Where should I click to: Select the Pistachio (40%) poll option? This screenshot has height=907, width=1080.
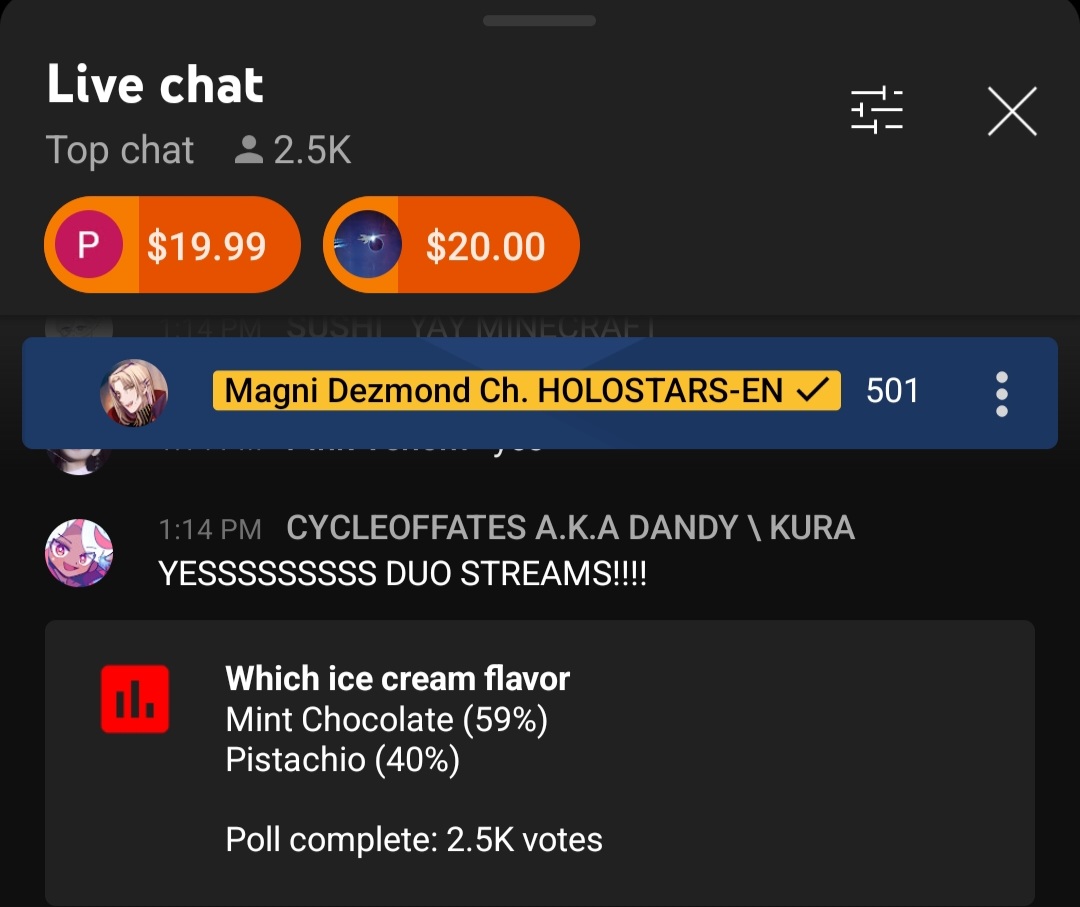342,760
